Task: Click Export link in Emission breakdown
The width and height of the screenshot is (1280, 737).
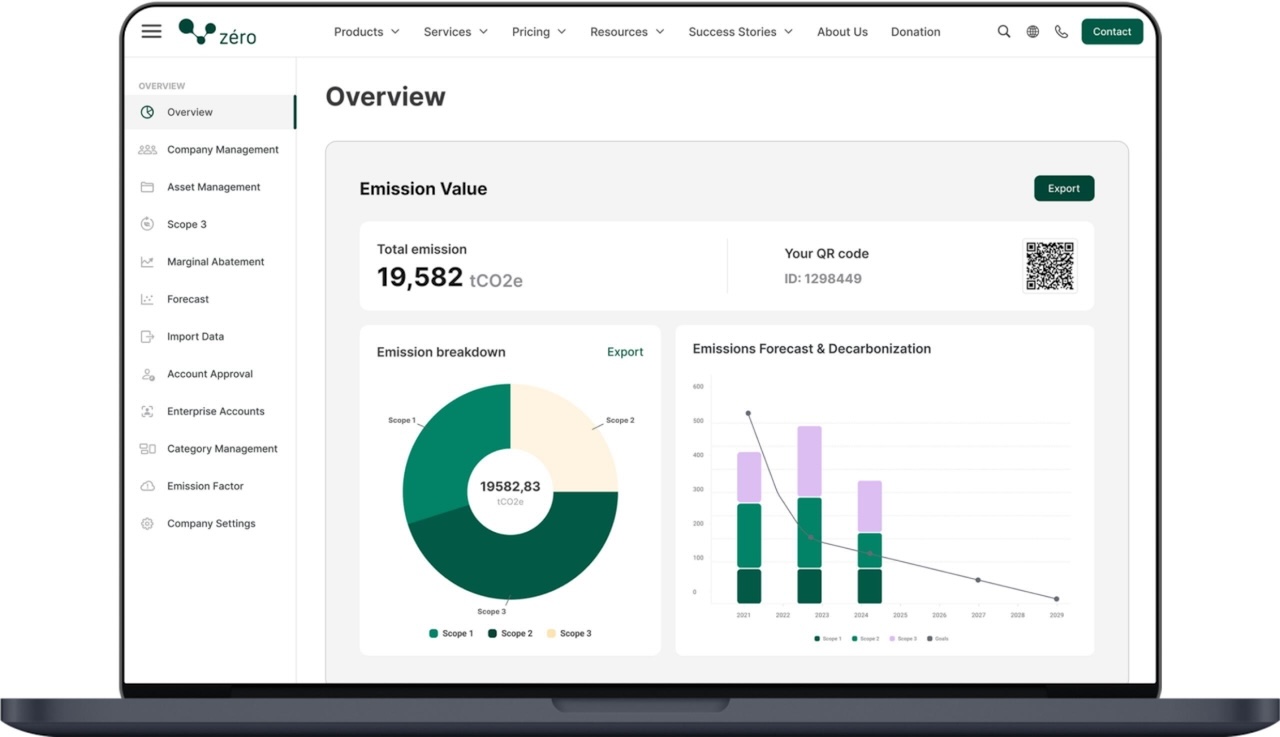Action: point(625,352)
